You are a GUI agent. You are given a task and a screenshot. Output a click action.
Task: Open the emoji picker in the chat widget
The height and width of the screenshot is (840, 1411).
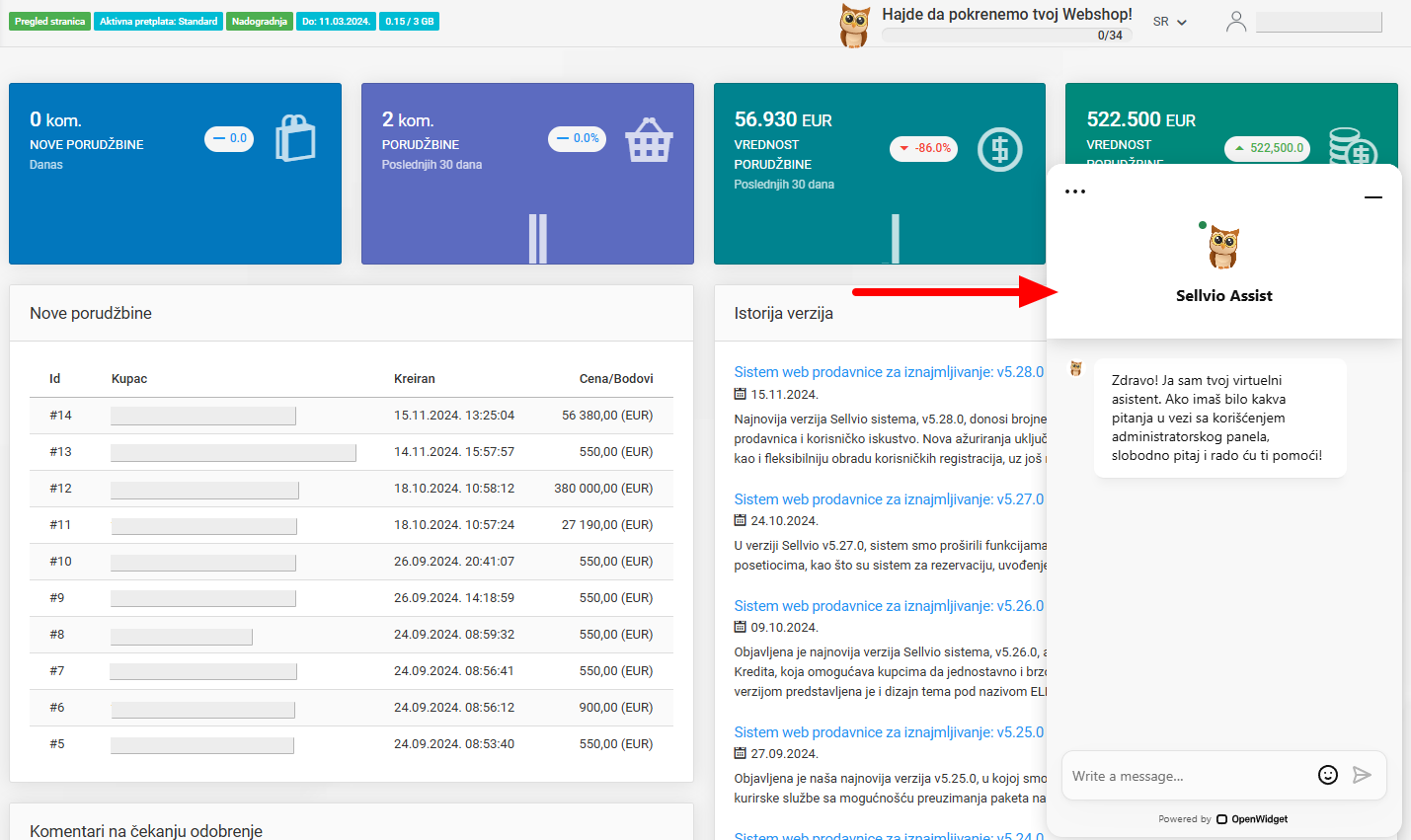tap(1328, 775)
